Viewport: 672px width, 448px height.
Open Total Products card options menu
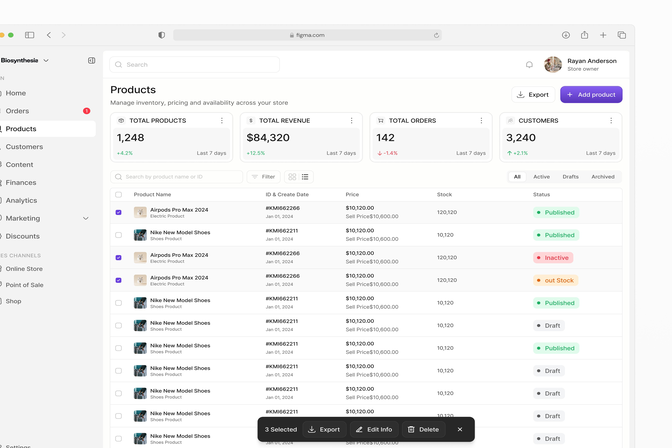222,120
